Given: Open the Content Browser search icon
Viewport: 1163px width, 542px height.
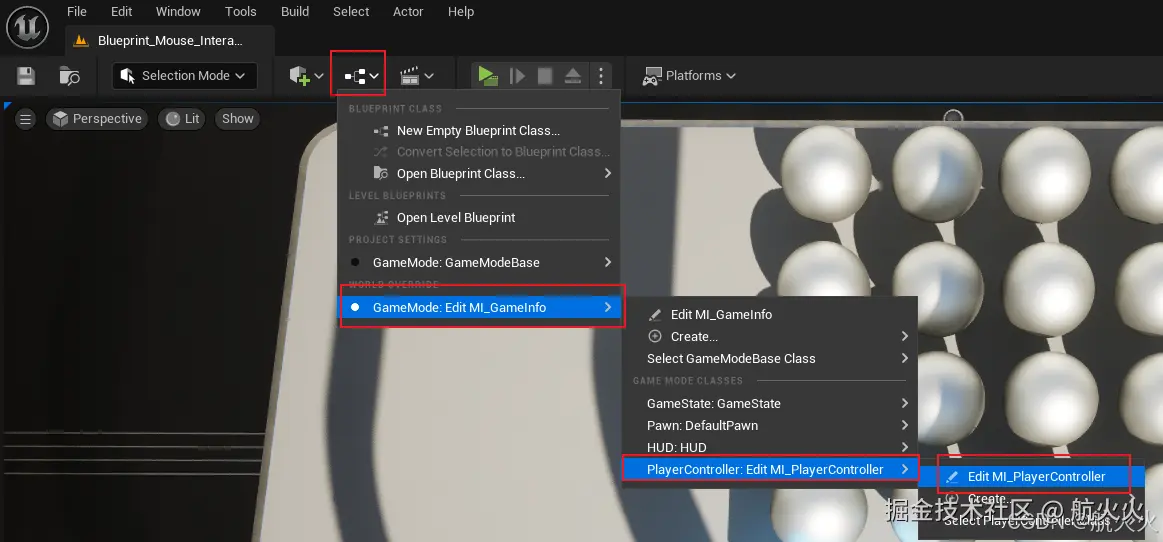Looking at the screenshot, I should [x=70, y=76].
